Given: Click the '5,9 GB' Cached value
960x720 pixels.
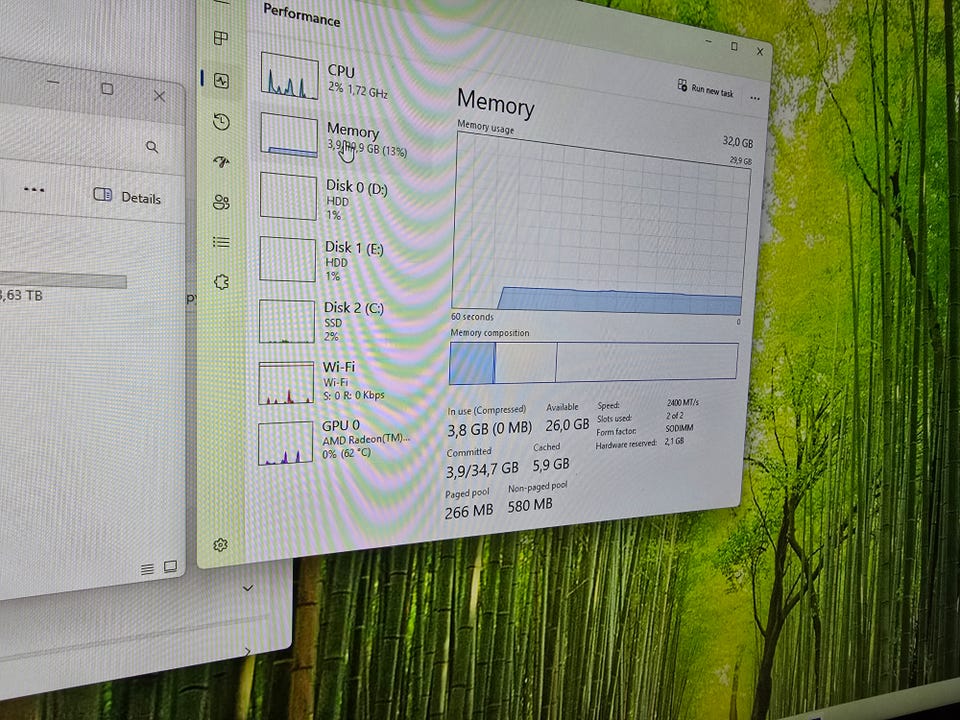Looking at the screenshot, I should (551, 465).
